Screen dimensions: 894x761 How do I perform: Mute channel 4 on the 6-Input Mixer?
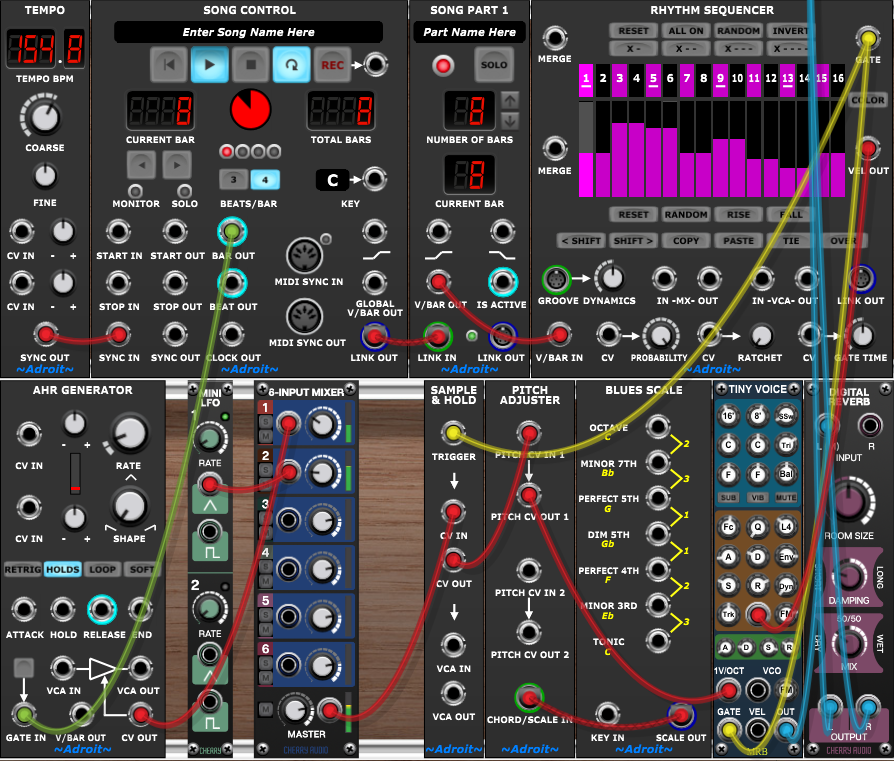[266, 581]
